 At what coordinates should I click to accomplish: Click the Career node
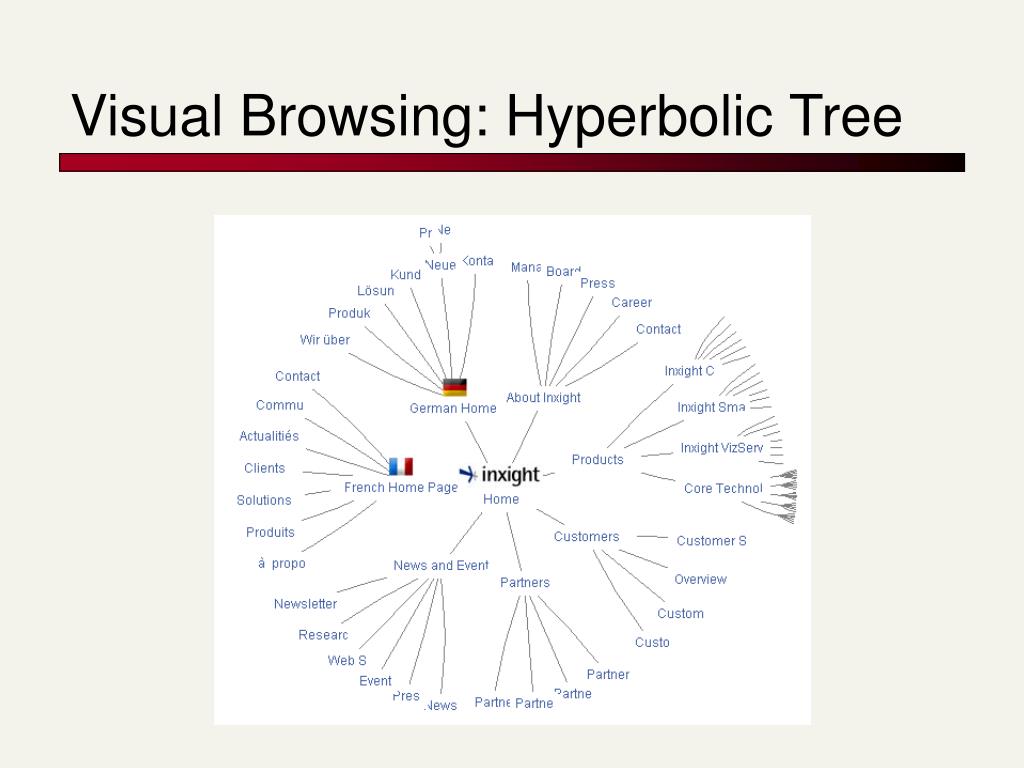tap(632, 302)
